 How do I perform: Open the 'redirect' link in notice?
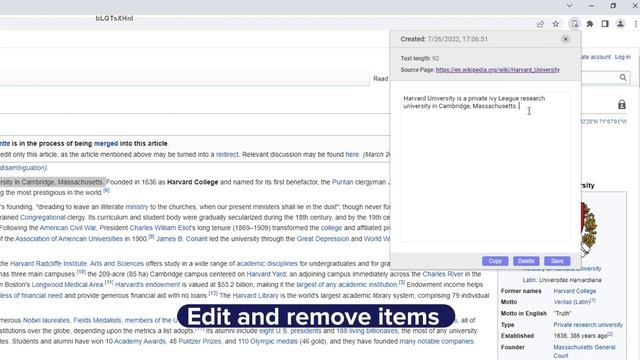point(227,155)
